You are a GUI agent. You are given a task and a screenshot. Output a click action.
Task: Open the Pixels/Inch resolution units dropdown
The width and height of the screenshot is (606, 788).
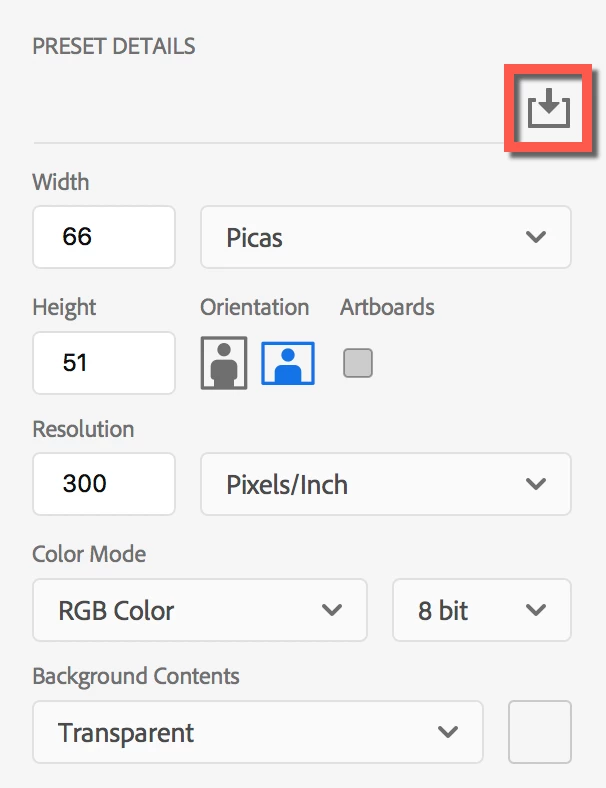(386, 485)
